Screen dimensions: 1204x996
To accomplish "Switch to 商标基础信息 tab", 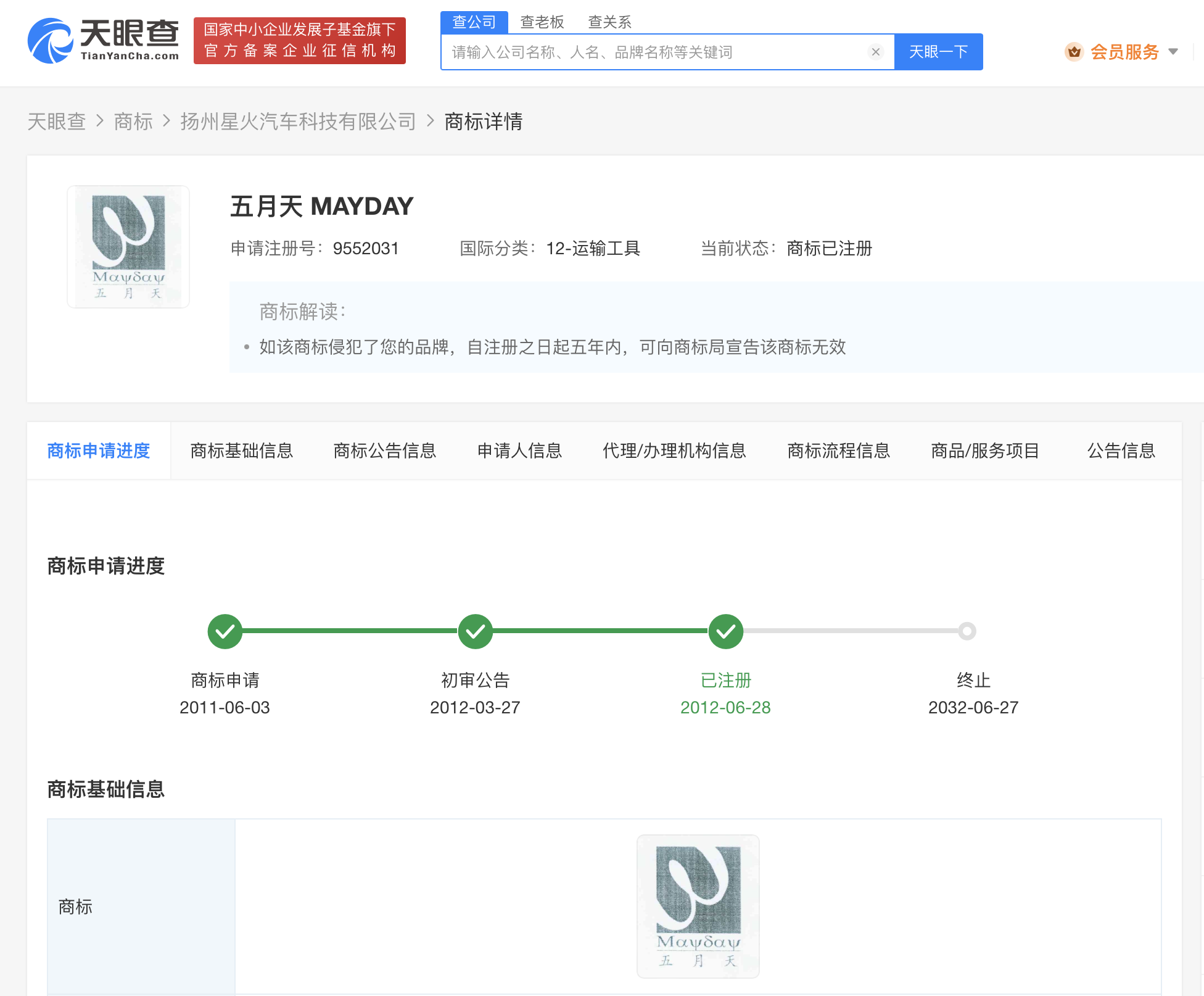I will pos(242,450).
